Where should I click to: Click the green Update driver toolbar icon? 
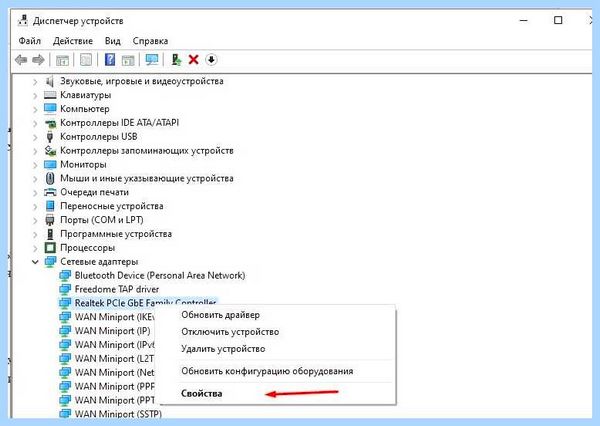(176, 60)
